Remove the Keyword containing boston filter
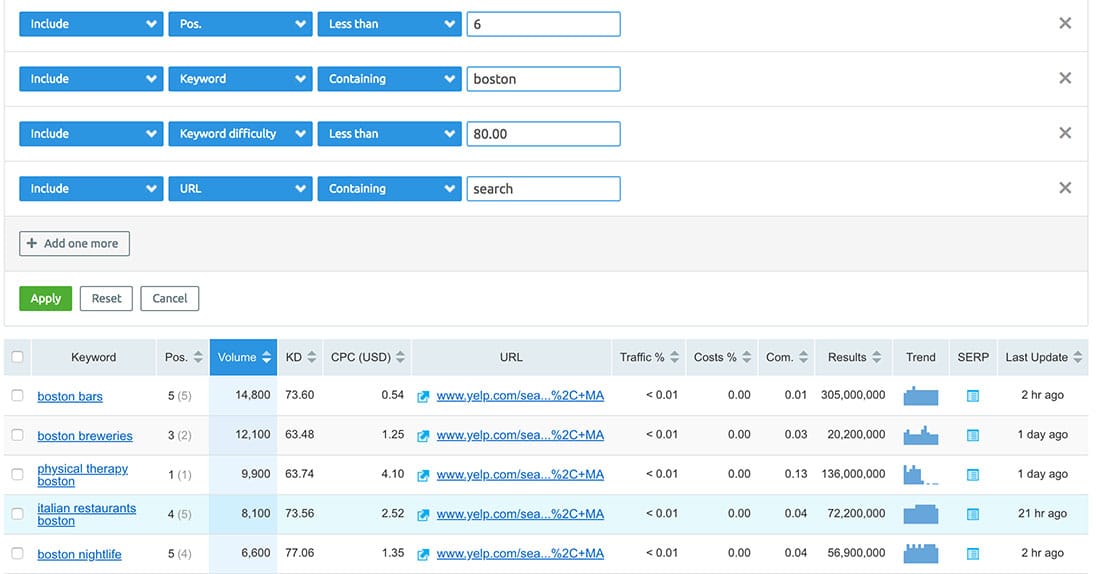 click(1065, 78)
